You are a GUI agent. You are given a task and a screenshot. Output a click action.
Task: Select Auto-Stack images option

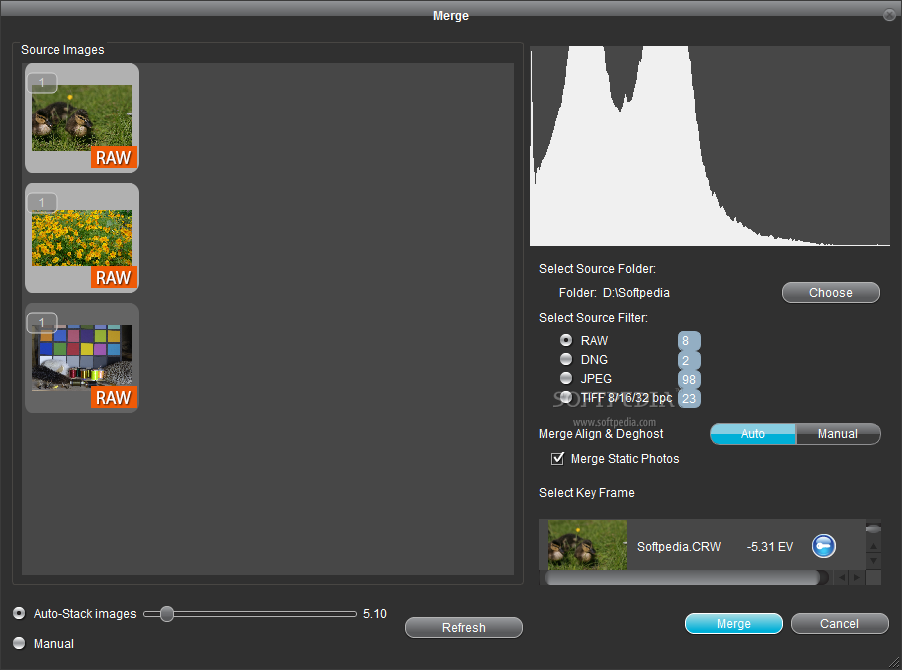tap(20, 613)
